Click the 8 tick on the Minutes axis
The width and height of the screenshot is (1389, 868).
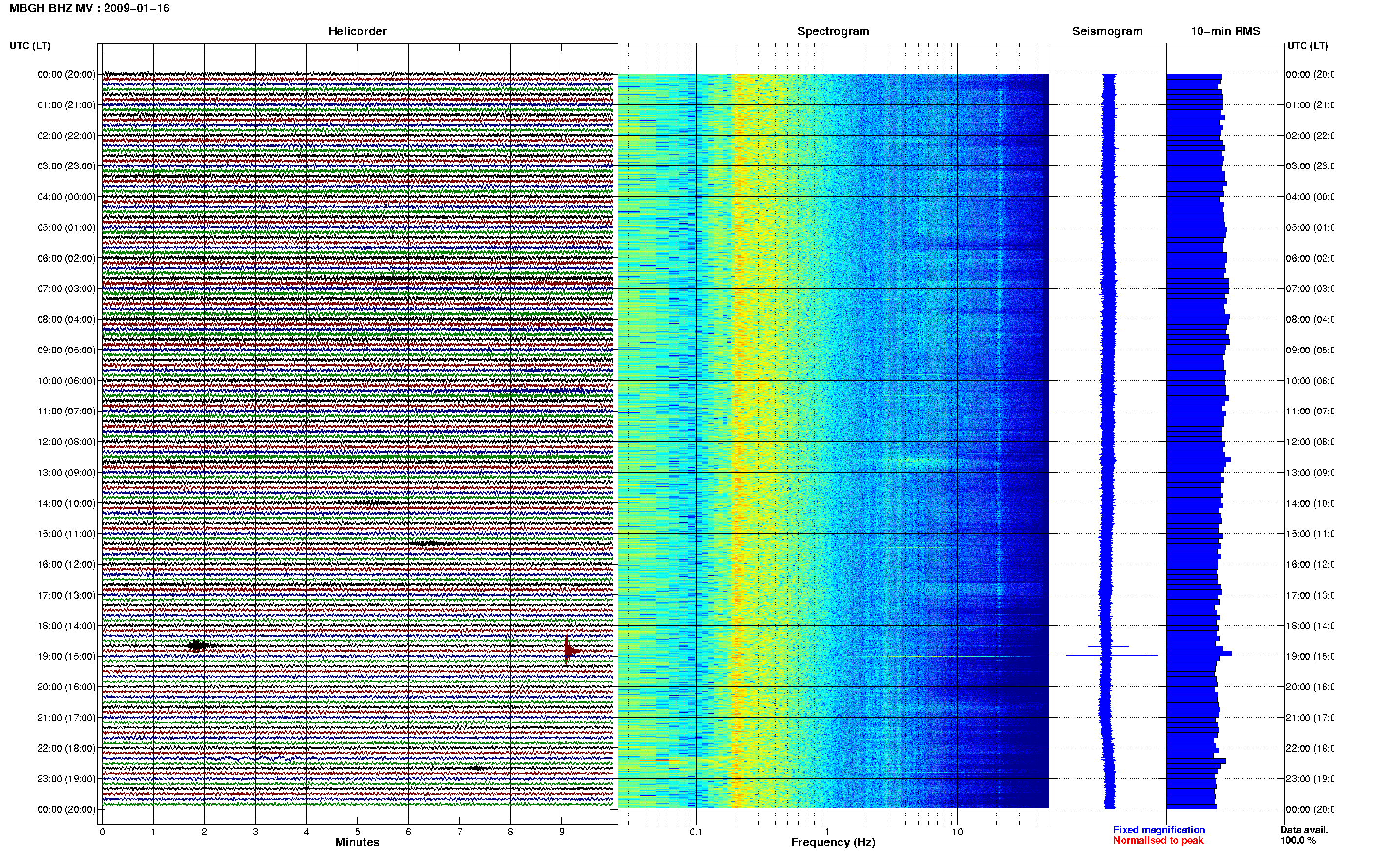click(510, 832)
